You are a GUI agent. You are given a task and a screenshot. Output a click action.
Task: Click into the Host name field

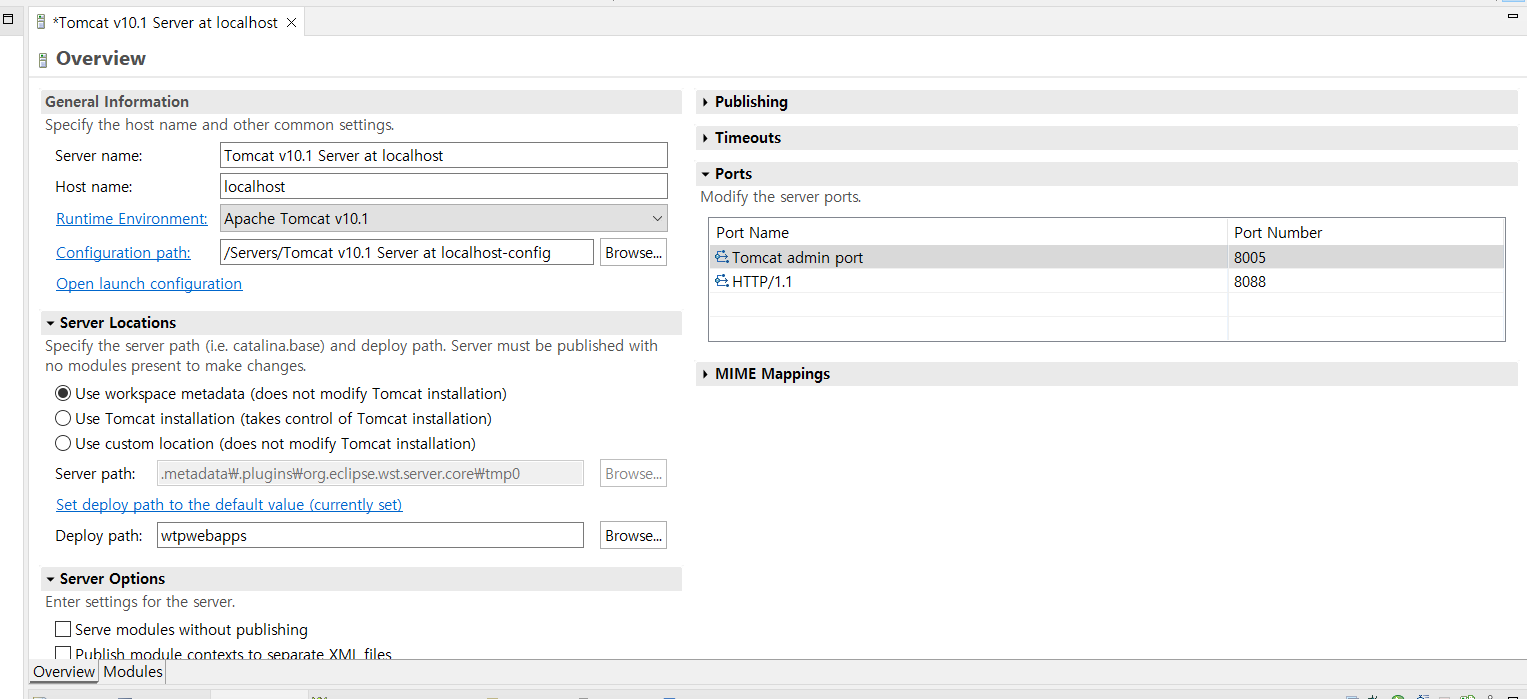pyautogui.click(x=444, y=186)
